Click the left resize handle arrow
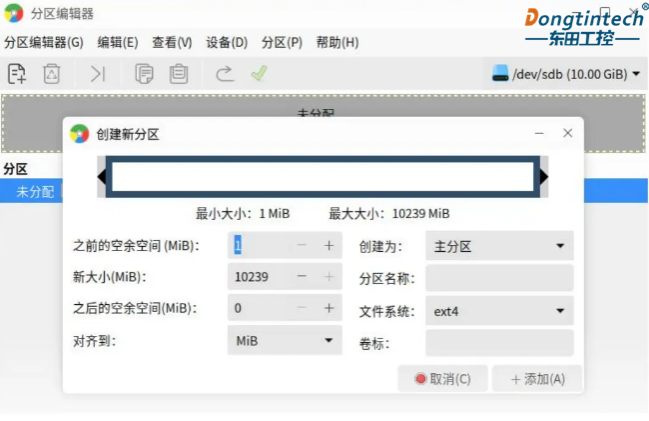 tap(102, 177)
